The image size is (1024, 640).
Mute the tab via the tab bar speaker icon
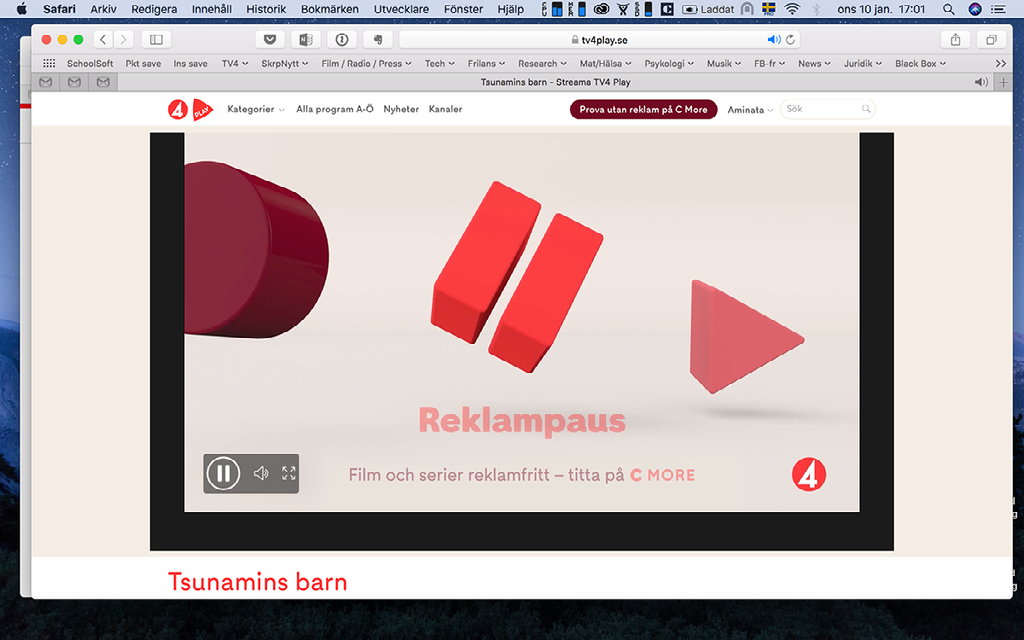[981, 82]
